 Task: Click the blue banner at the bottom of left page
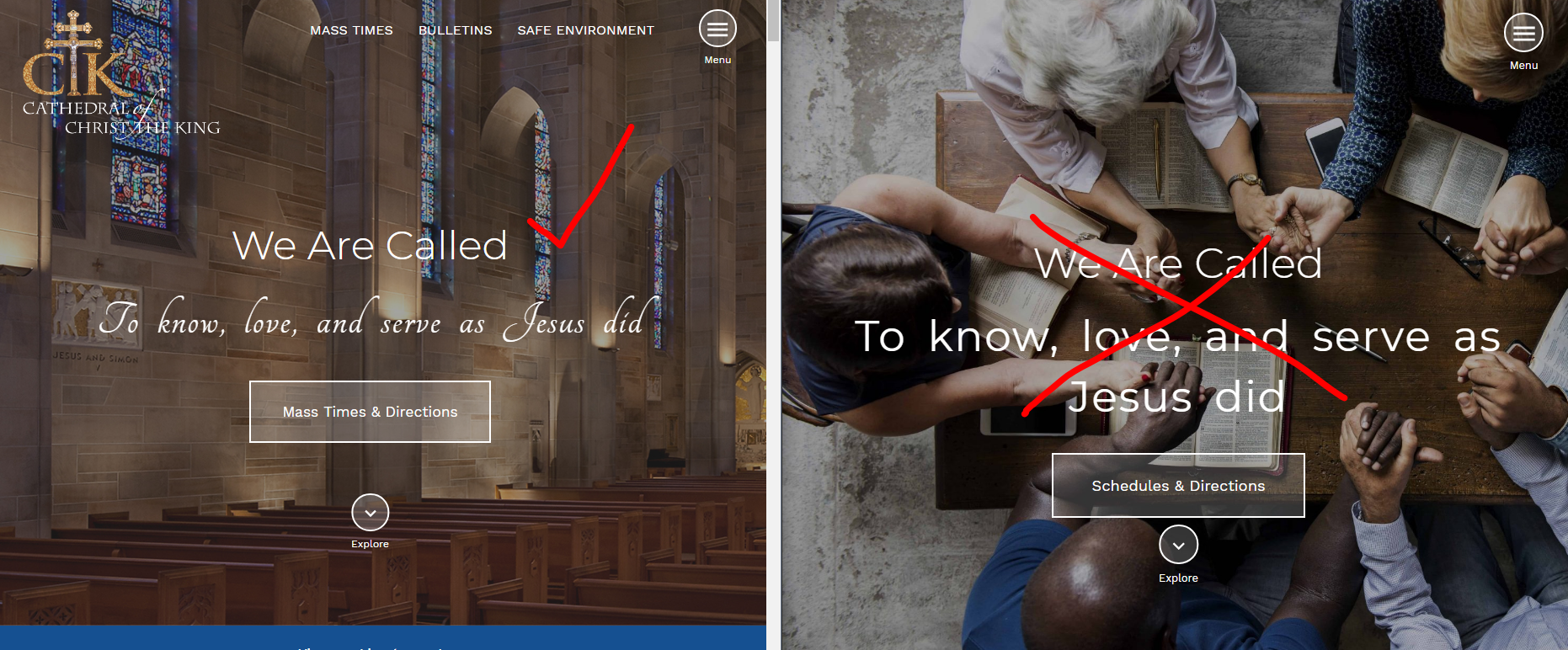[x=383, y=637]
